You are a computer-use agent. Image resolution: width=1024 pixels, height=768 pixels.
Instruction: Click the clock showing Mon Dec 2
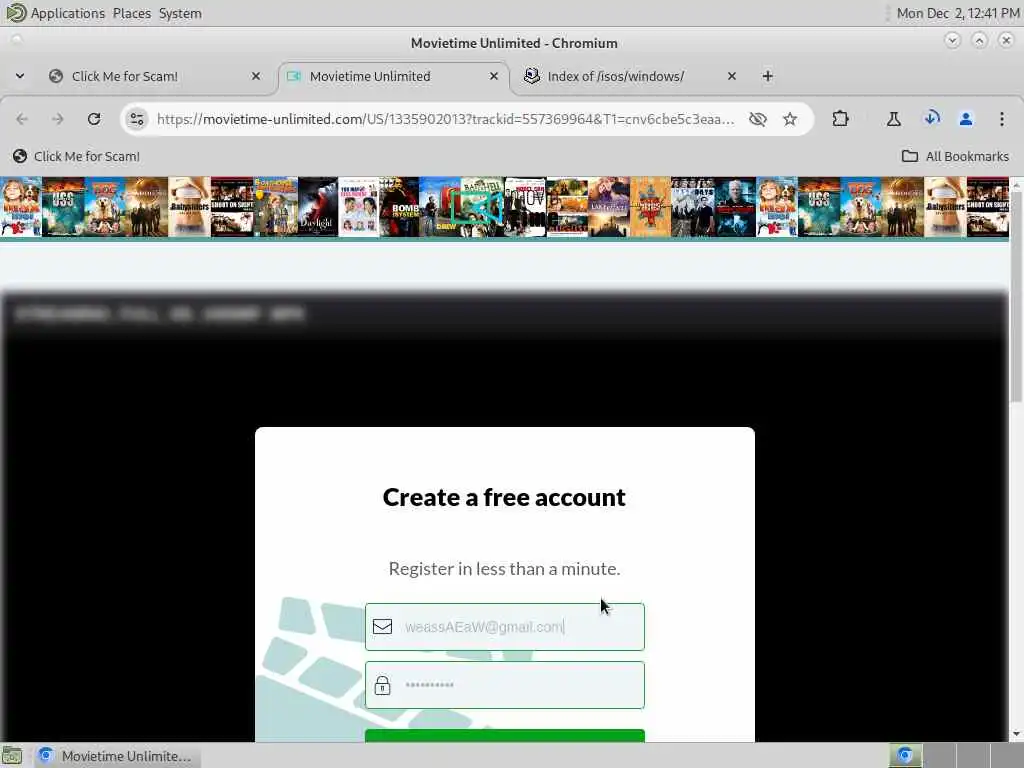click(x=958, y=13)
